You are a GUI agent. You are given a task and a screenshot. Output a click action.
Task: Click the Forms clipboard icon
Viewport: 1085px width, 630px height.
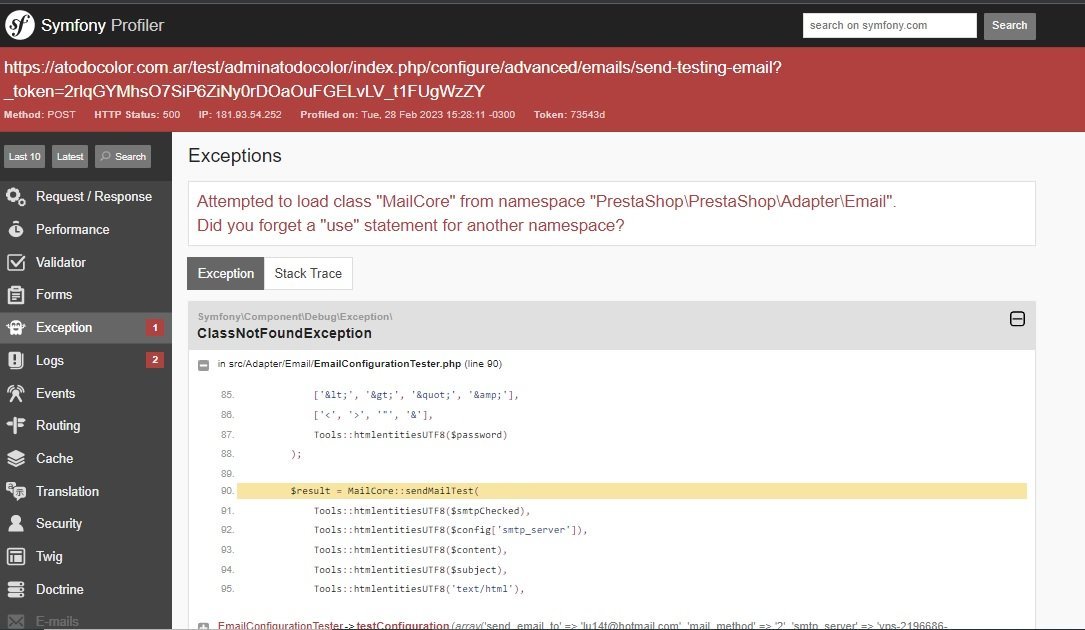[16, 295]
